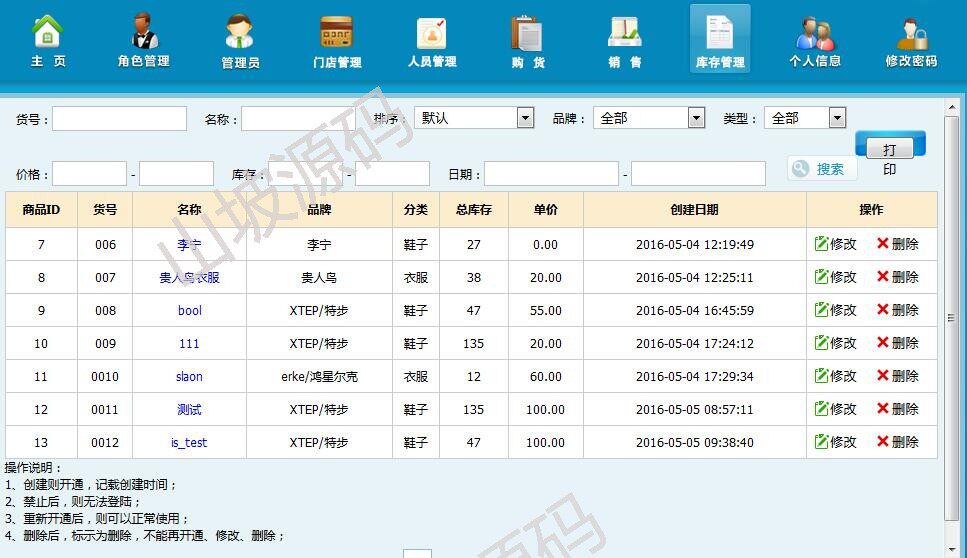Click 删除 delete for 测试 row
Screen dimensions: 967x558
point(897,409)
